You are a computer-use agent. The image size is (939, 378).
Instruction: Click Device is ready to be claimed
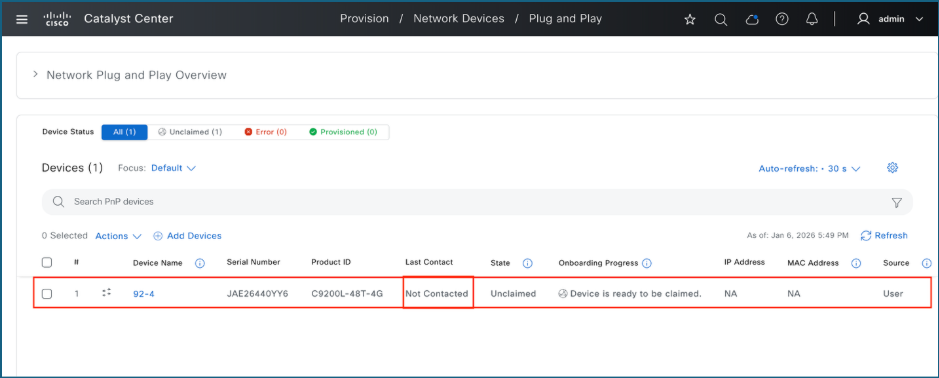pyautogui.click(x=629, y=294)
